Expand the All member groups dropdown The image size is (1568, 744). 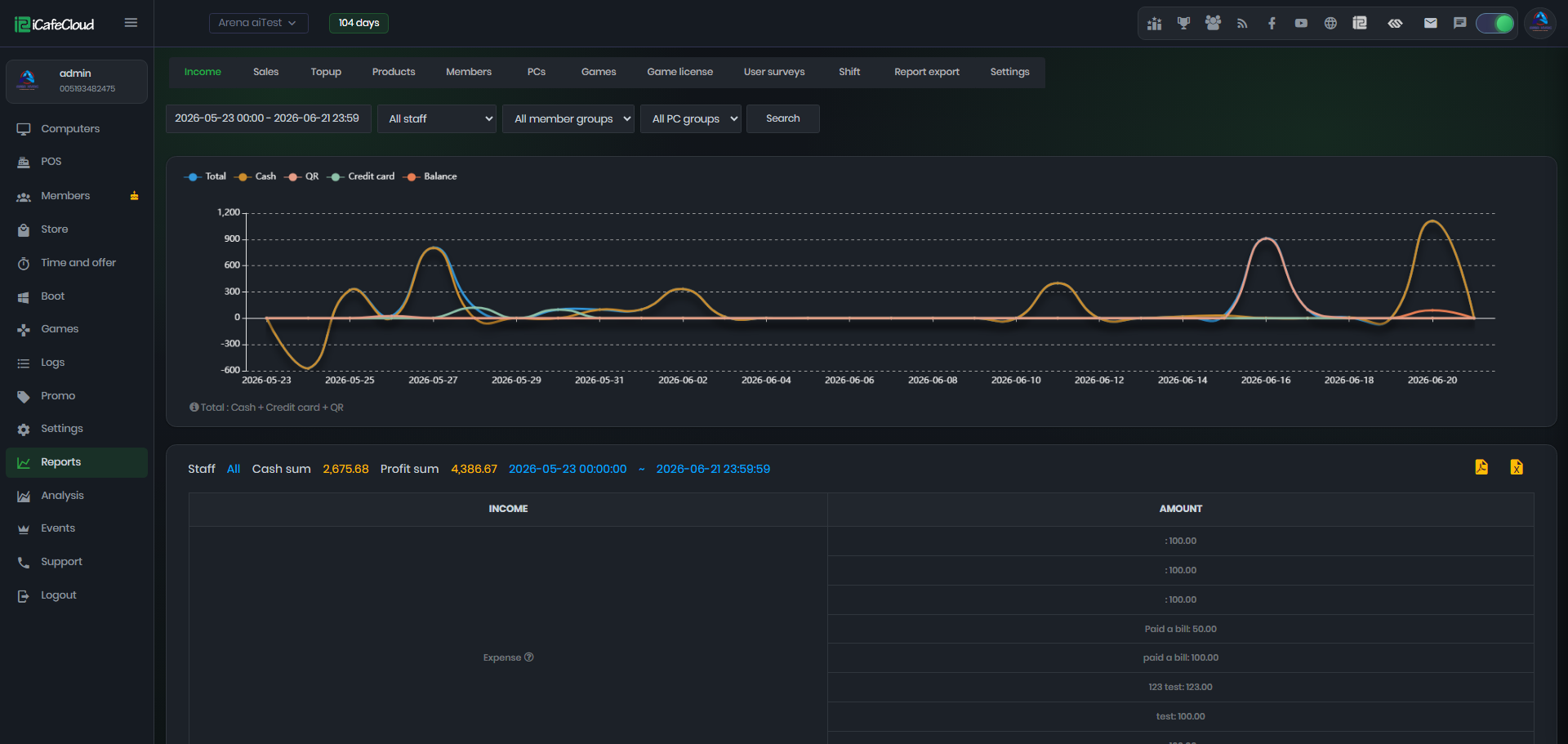click(568, 118)
